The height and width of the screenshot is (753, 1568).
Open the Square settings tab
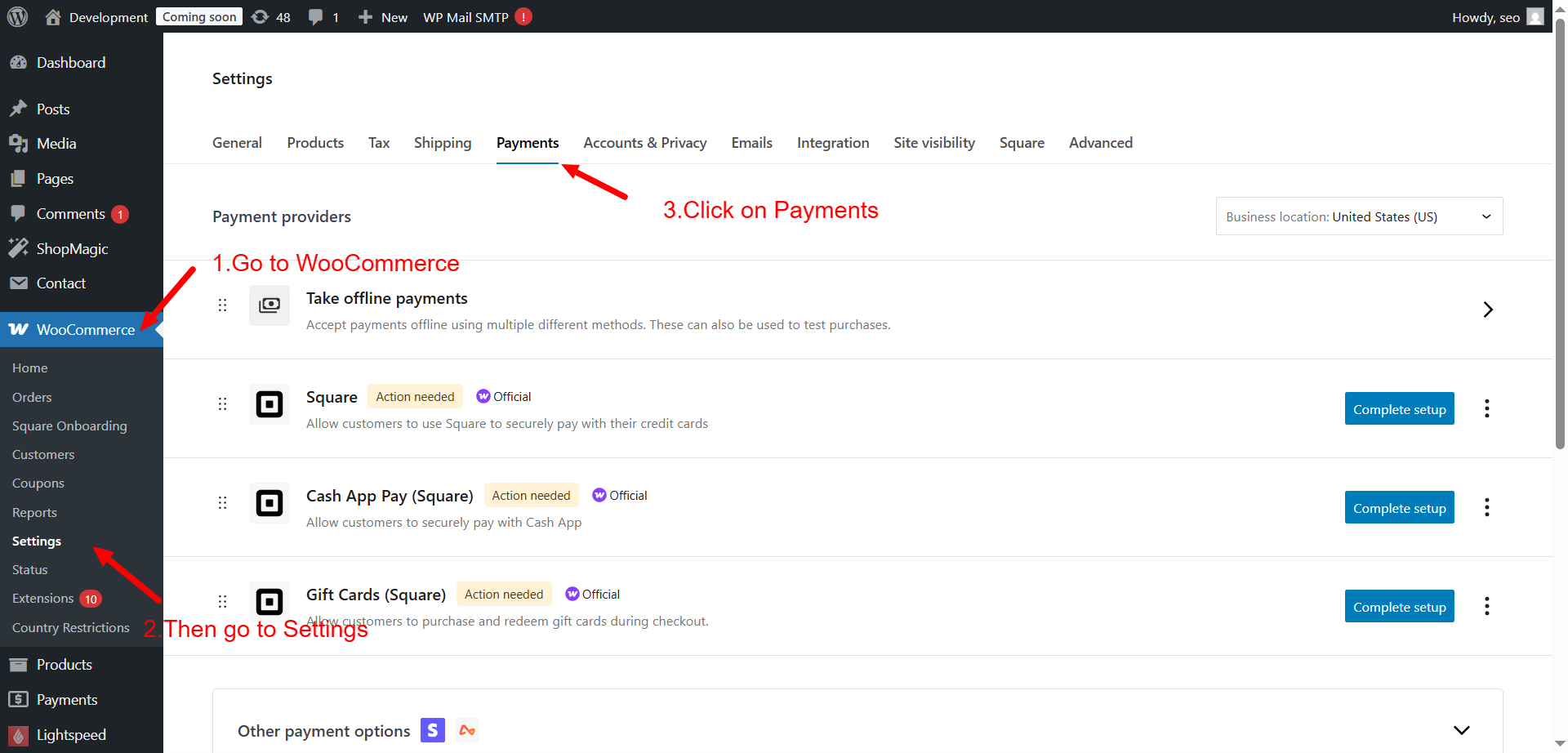coord(1022,143)
